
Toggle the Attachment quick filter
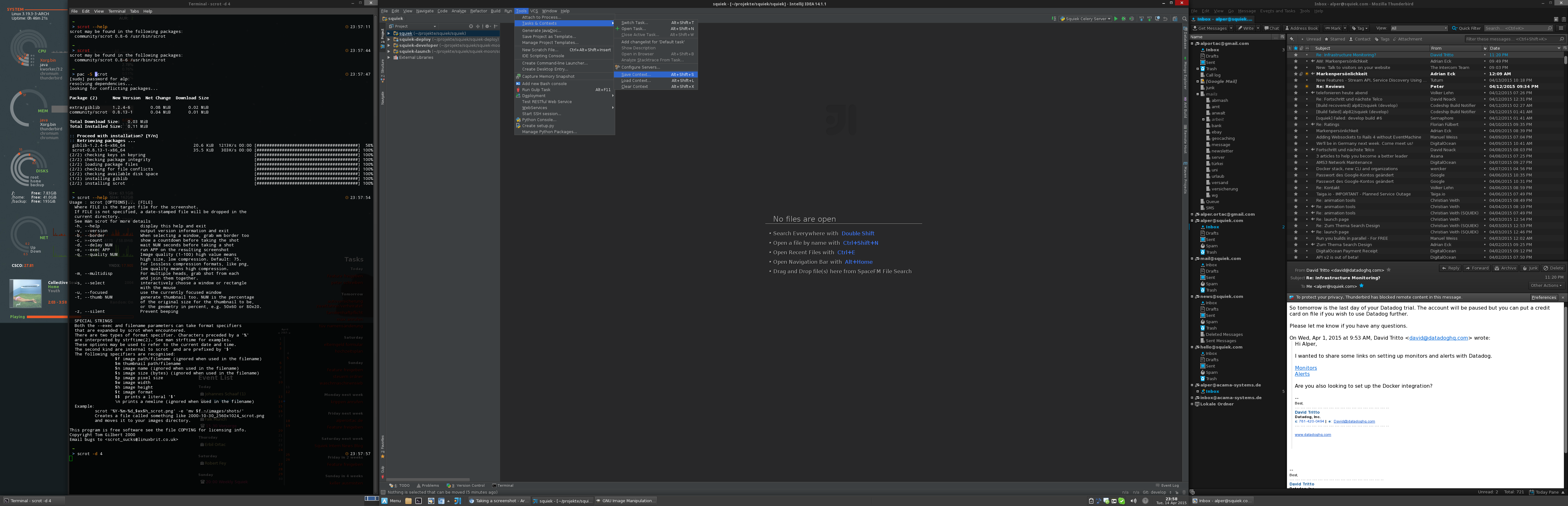pos(1407,39)
